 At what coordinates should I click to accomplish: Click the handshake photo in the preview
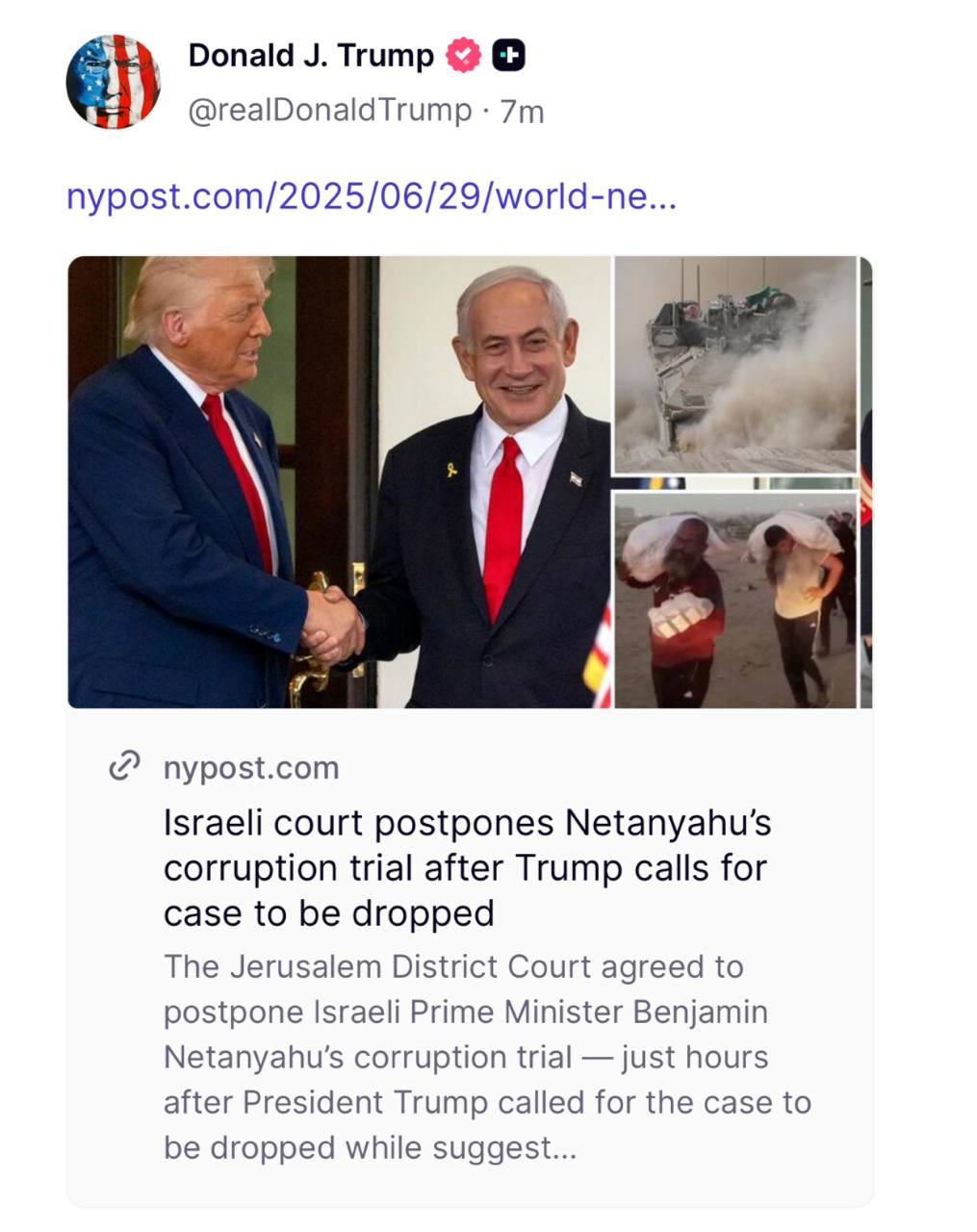[x=339, y=482]
